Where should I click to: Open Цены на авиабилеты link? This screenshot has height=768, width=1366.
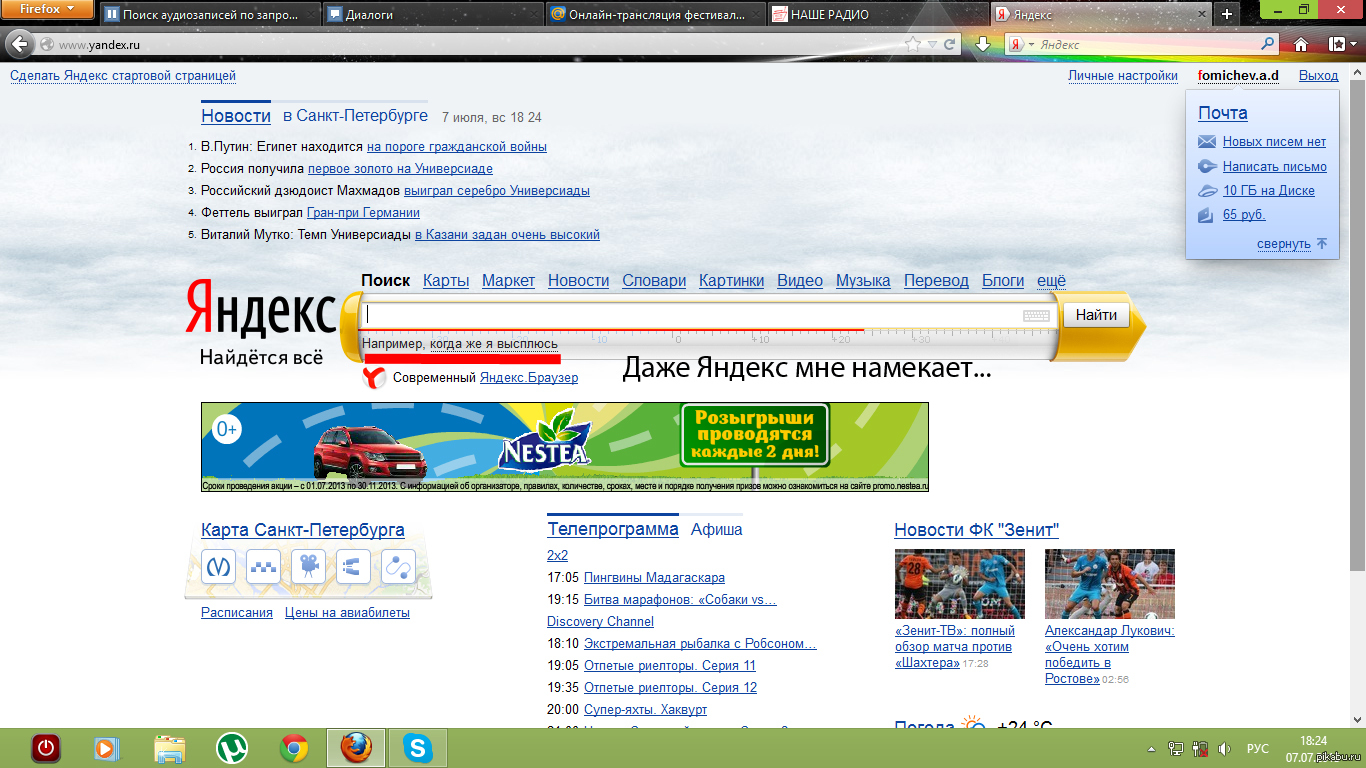tap(347, 613)
